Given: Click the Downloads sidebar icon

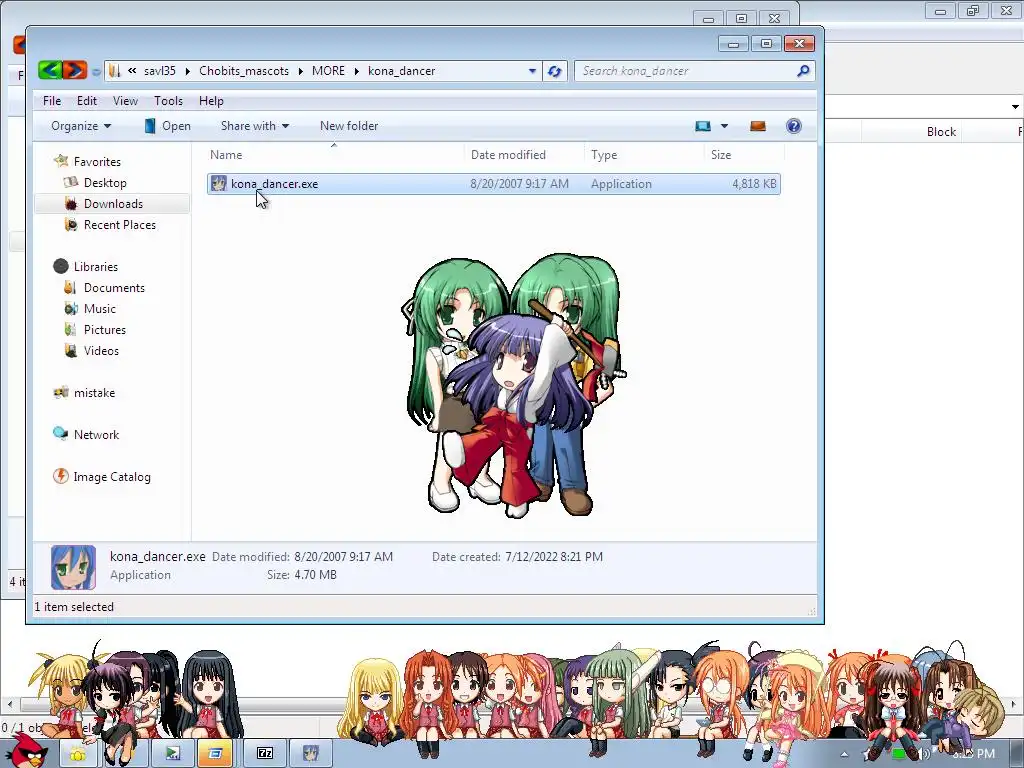Looking at the screenshot, I should point(71,204).
